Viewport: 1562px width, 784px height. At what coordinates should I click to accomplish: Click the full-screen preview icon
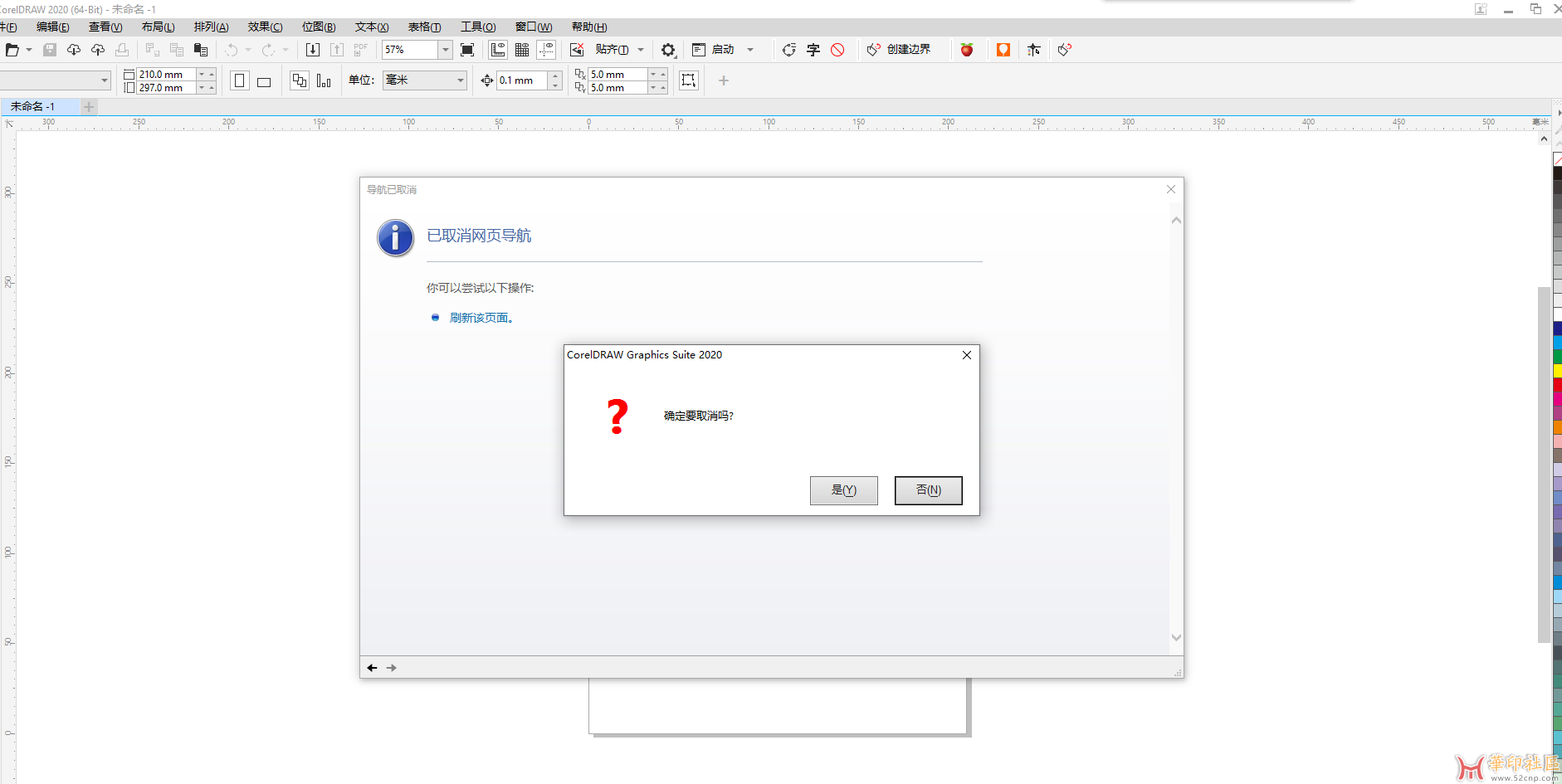tap(467, 50)
